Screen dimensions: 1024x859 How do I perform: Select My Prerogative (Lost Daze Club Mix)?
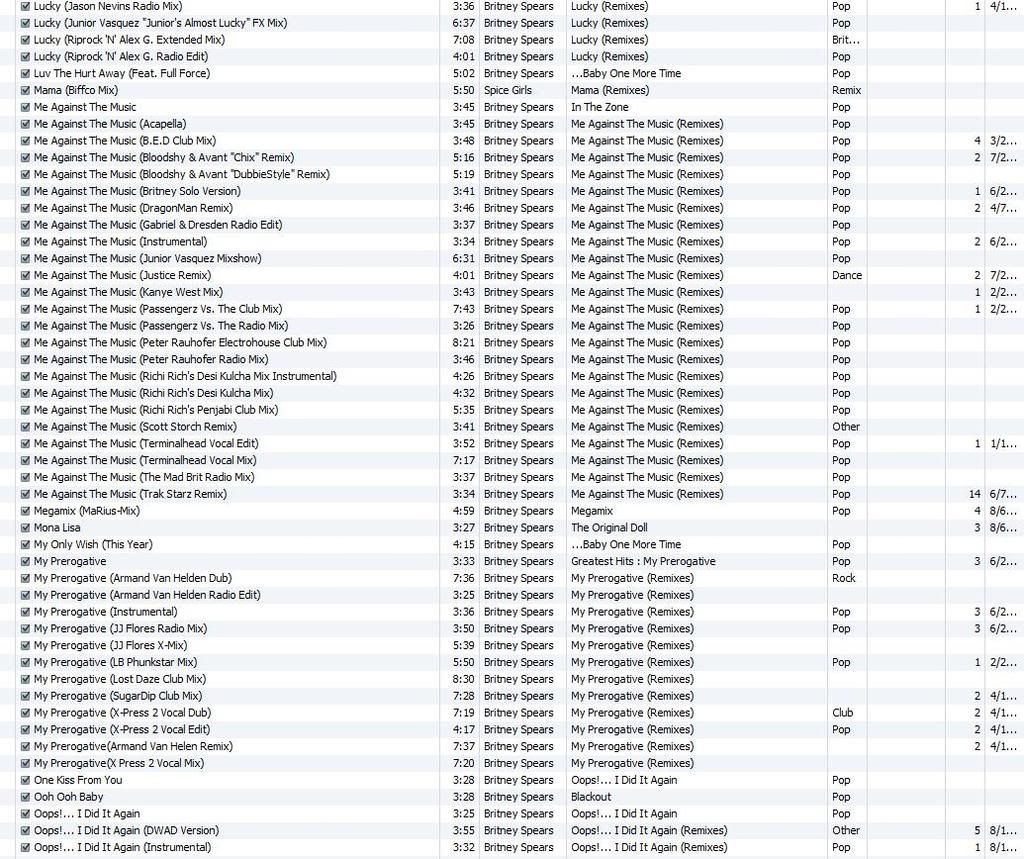click(x=119, y=679)
